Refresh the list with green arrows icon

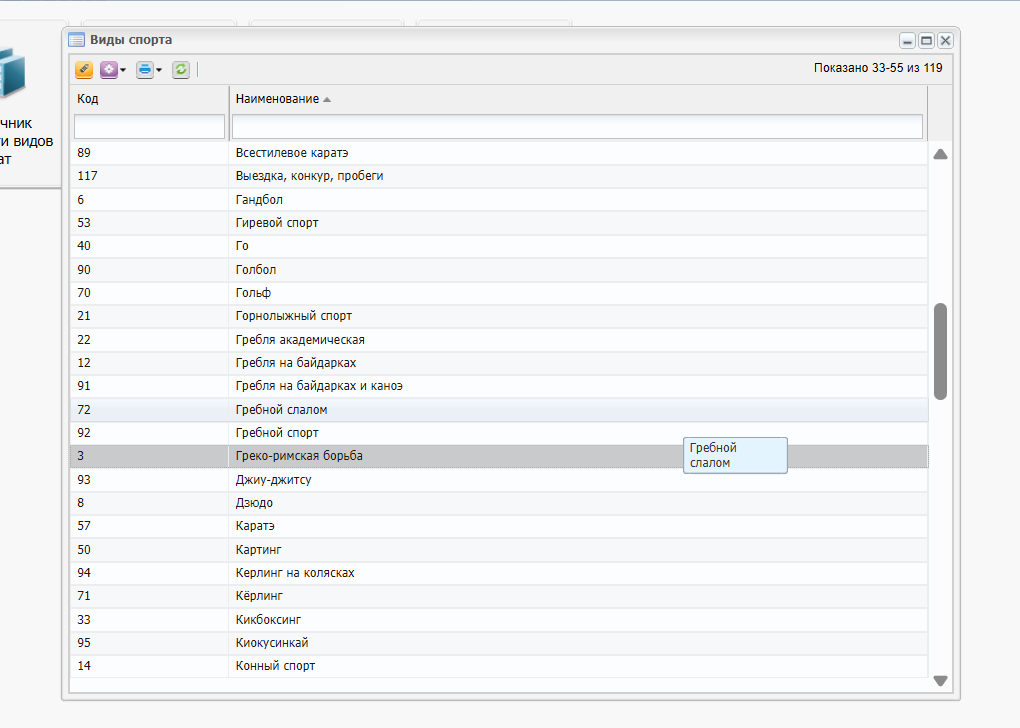click(x=181, y=69)
